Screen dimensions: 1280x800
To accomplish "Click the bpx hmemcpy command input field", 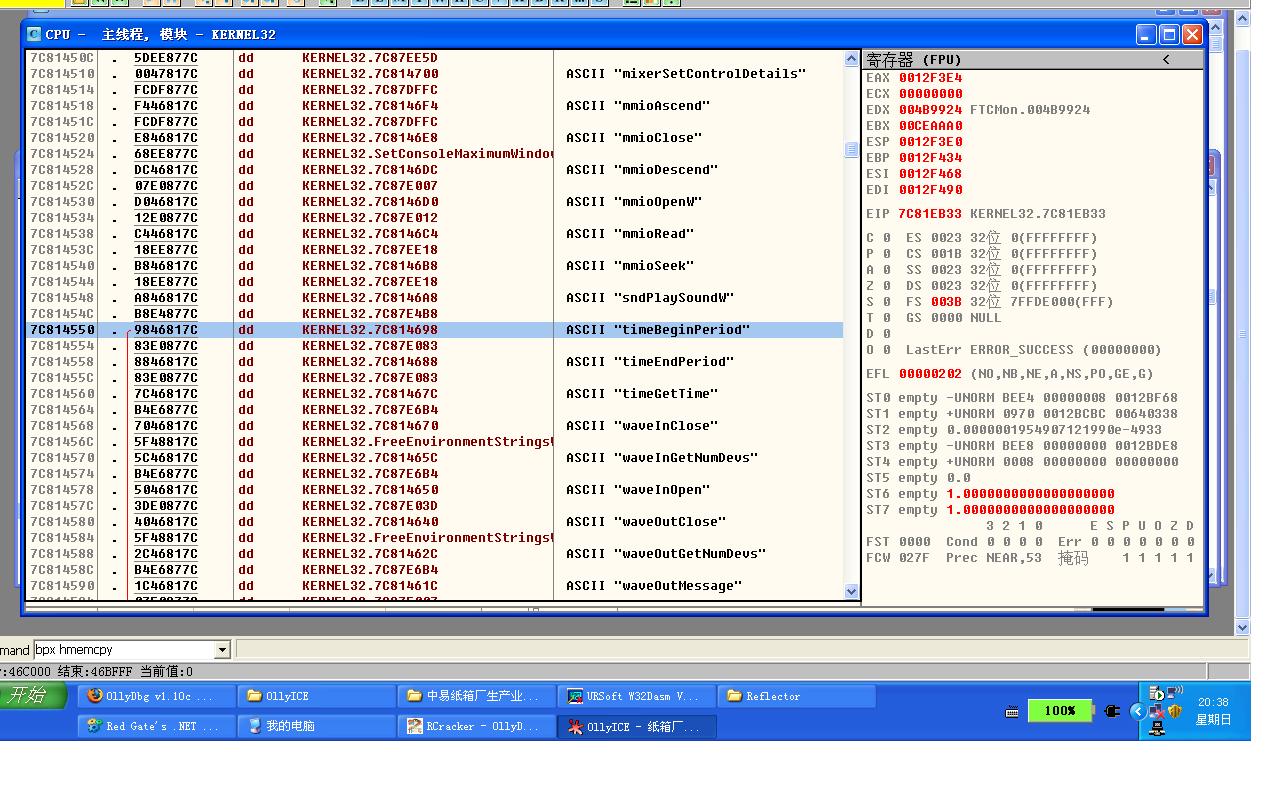I will click(x=125, y=650).
